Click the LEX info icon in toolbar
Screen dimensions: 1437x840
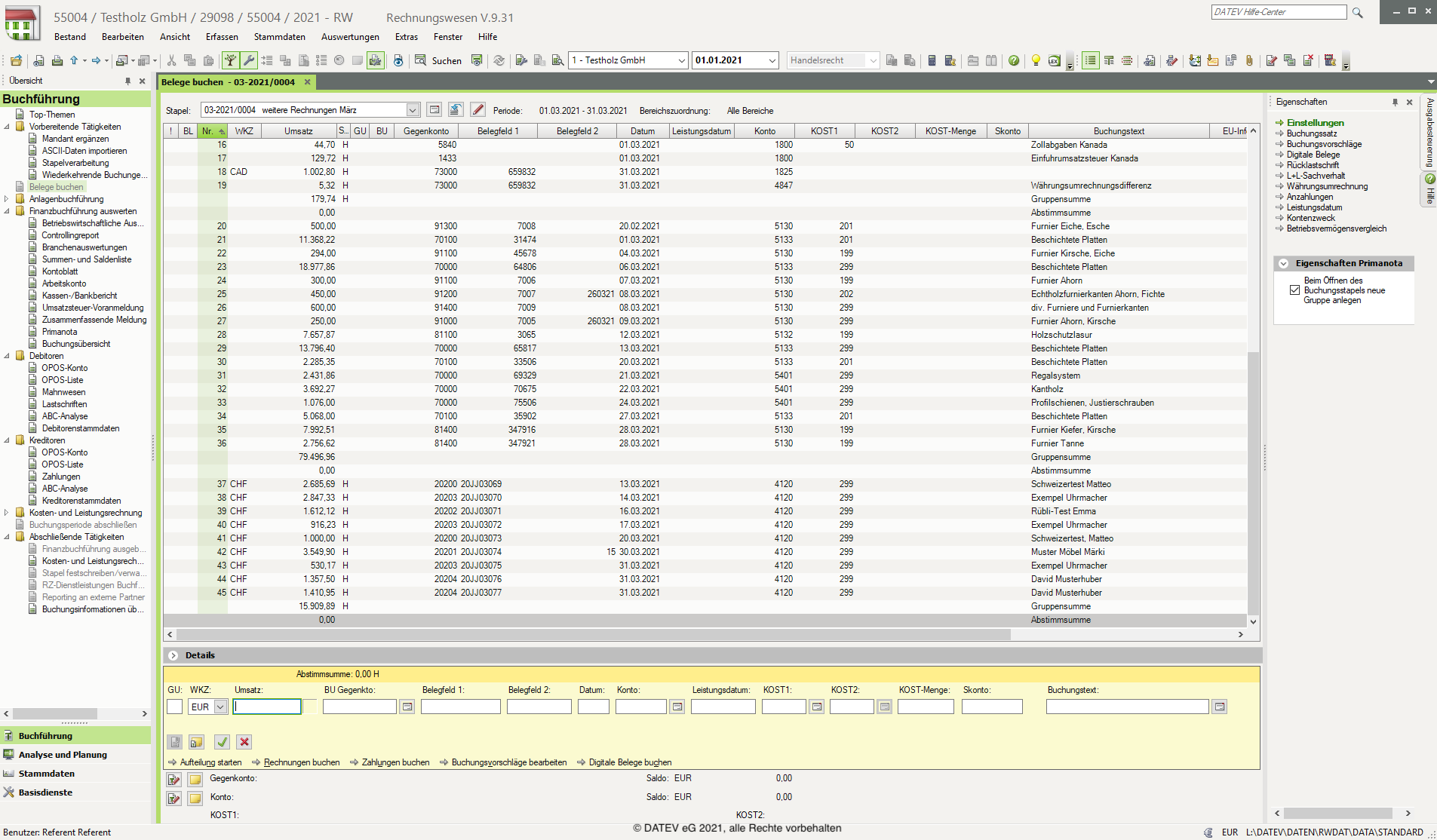(1055, 60)
